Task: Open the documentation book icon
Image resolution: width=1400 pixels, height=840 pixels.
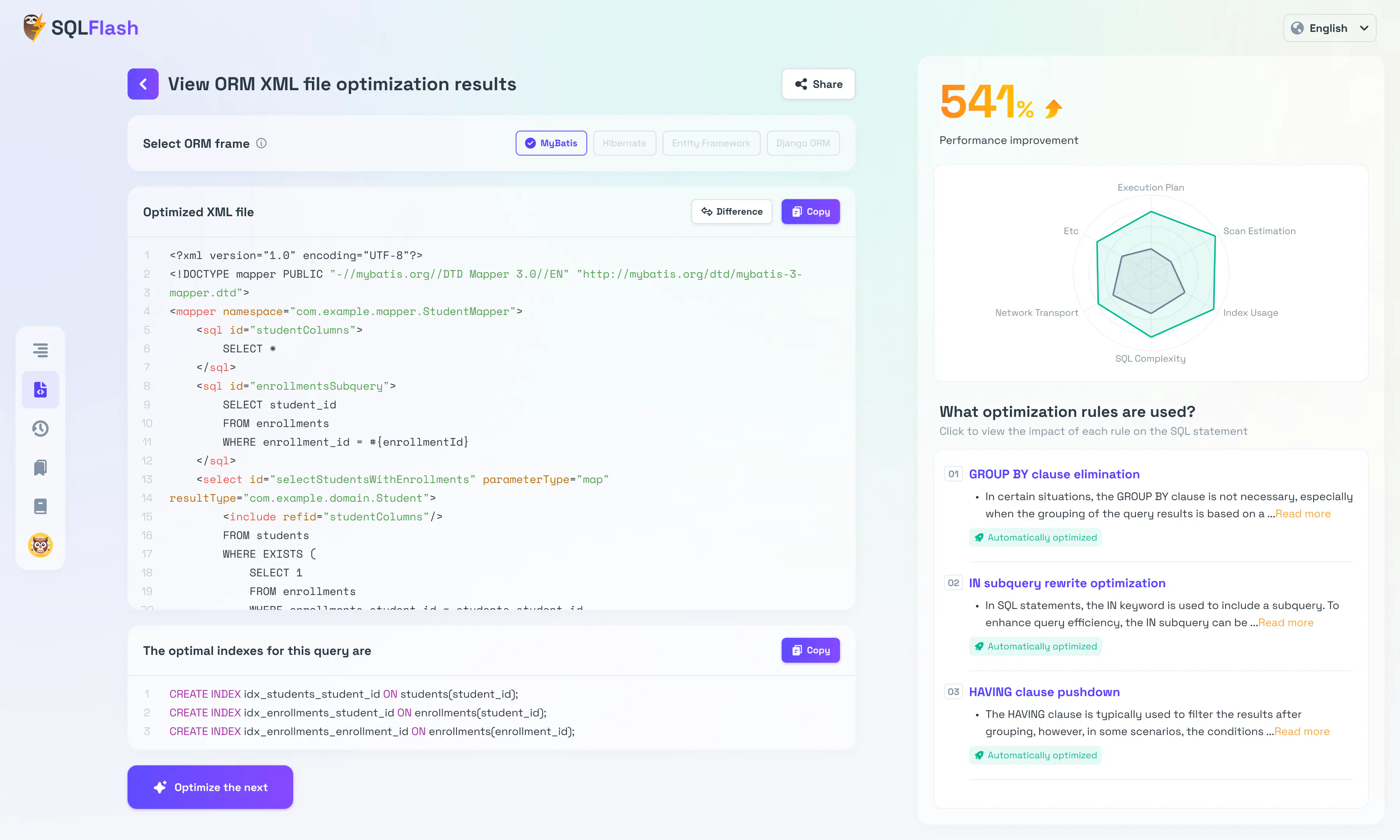Action: click(x=40, y=506)
